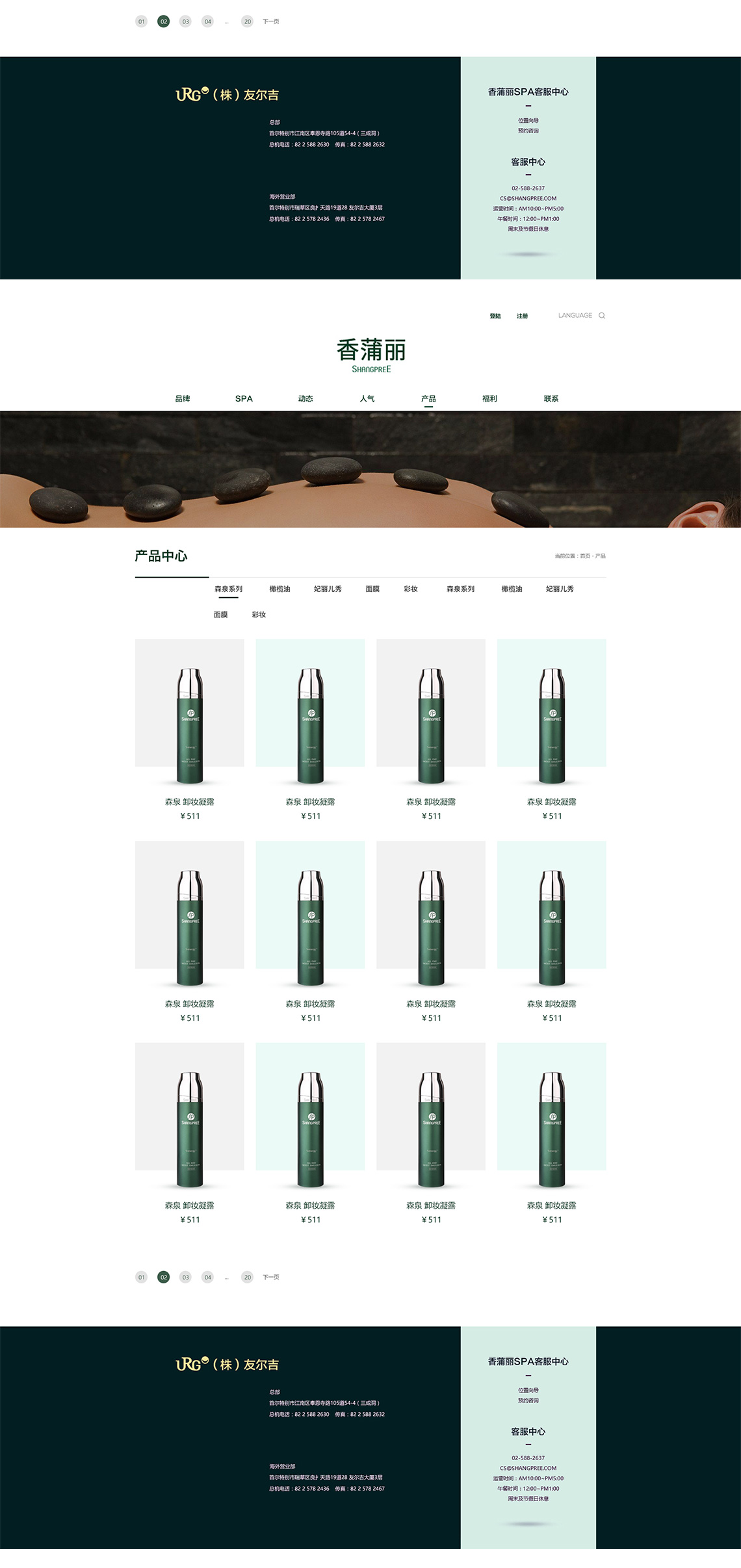The width and height of the screenshot is (741, 1568).
Task: Click the URG 友尔吉 logo in bottom footer
Action: 227,1364
